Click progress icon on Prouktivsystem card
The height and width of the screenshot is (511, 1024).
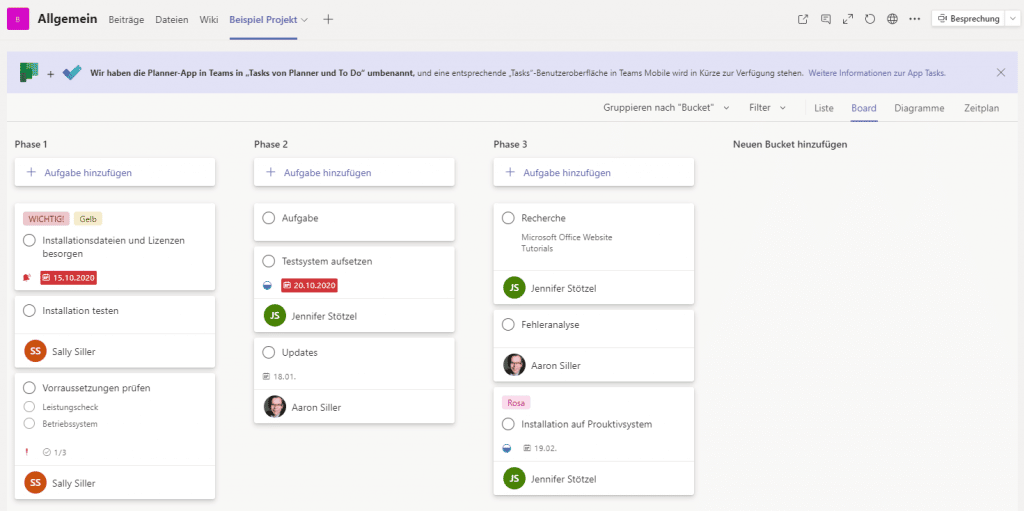[x=507, y=448]
